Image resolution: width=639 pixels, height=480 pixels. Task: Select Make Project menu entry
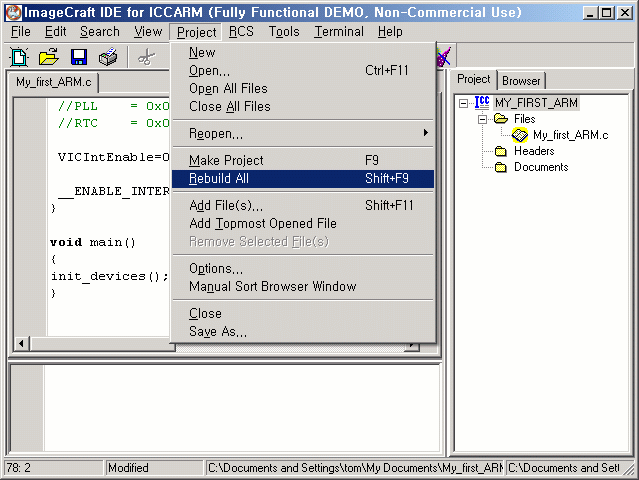coord(303,161)
